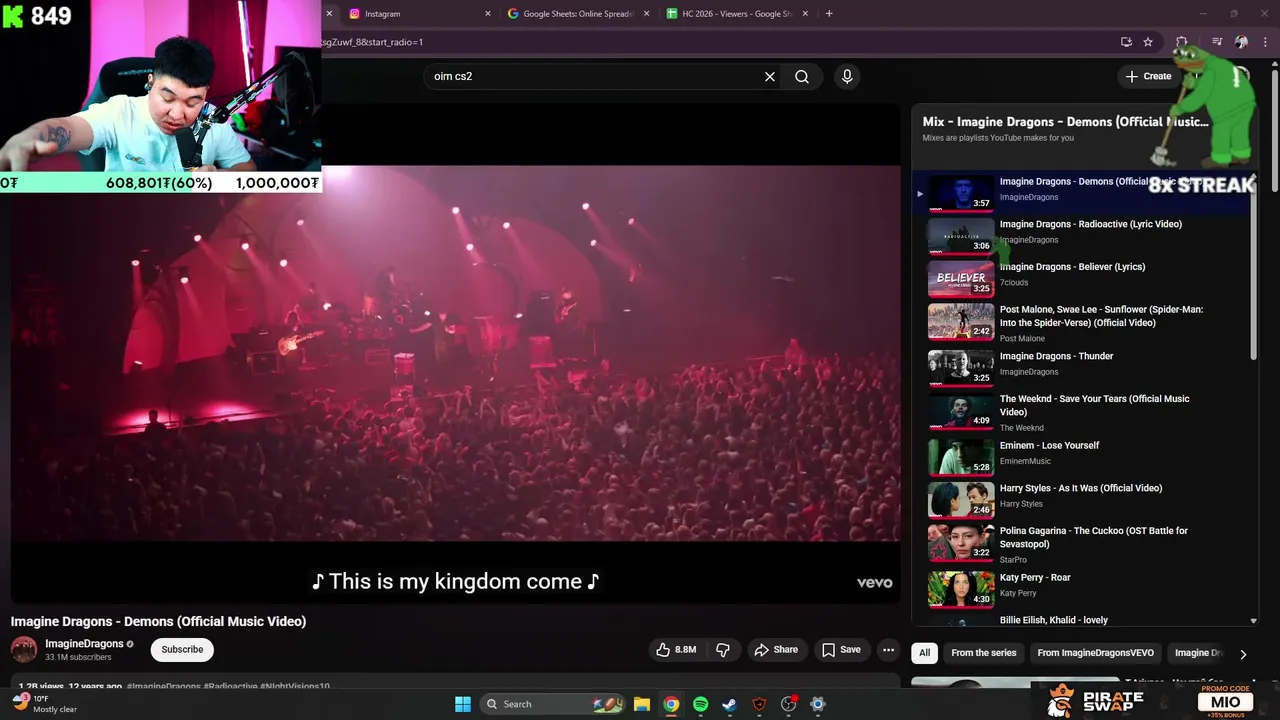Click the mix playlist scrollbar
Image resolution: width=1280 pixels, height=720 pixels.
[x=1253, y=268]
